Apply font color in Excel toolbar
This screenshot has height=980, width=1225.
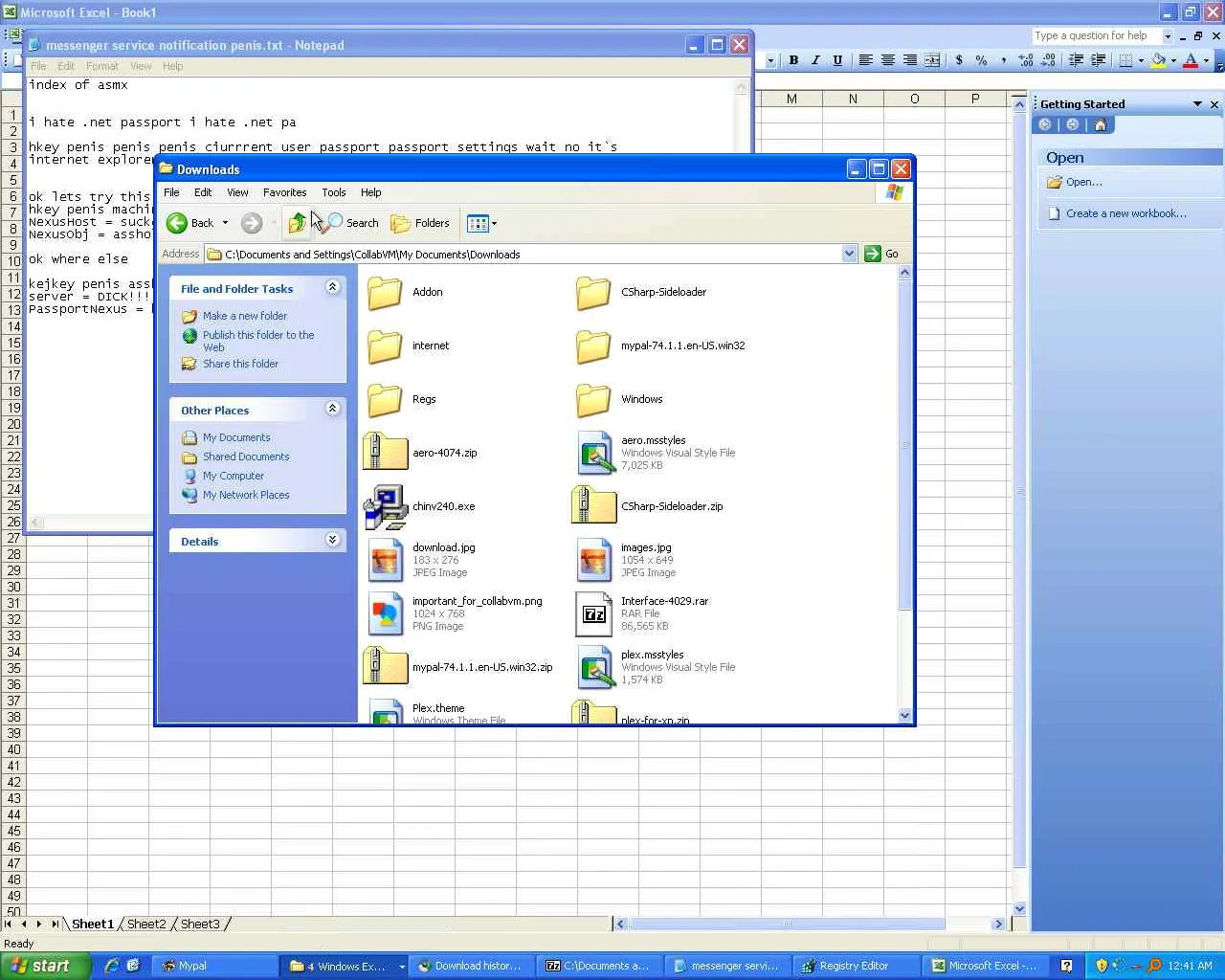pos(1191,59)
